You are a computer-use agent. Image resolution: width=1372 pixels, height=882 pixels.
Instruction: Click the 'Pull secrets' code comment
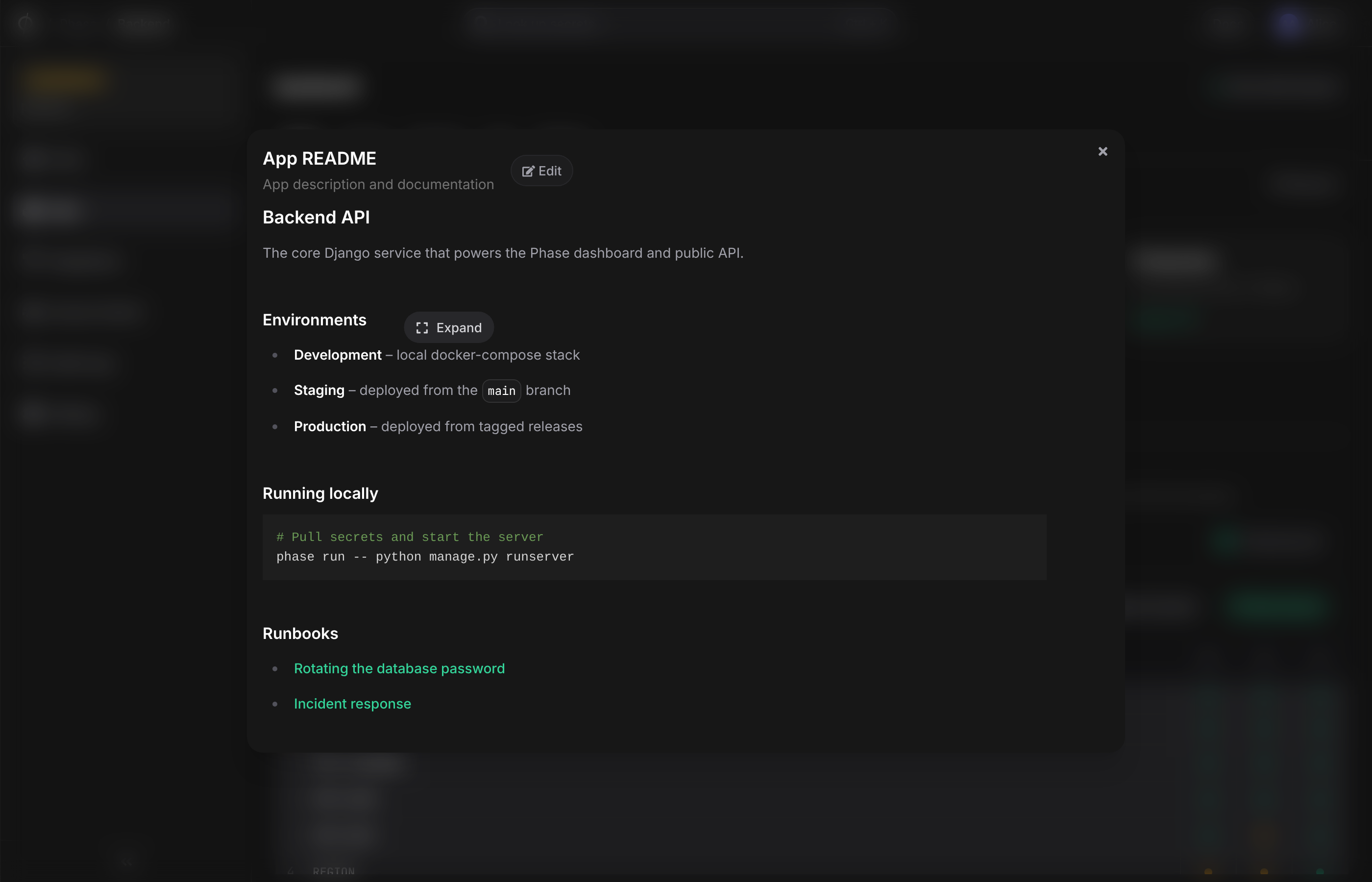click(x=410, y=537)
